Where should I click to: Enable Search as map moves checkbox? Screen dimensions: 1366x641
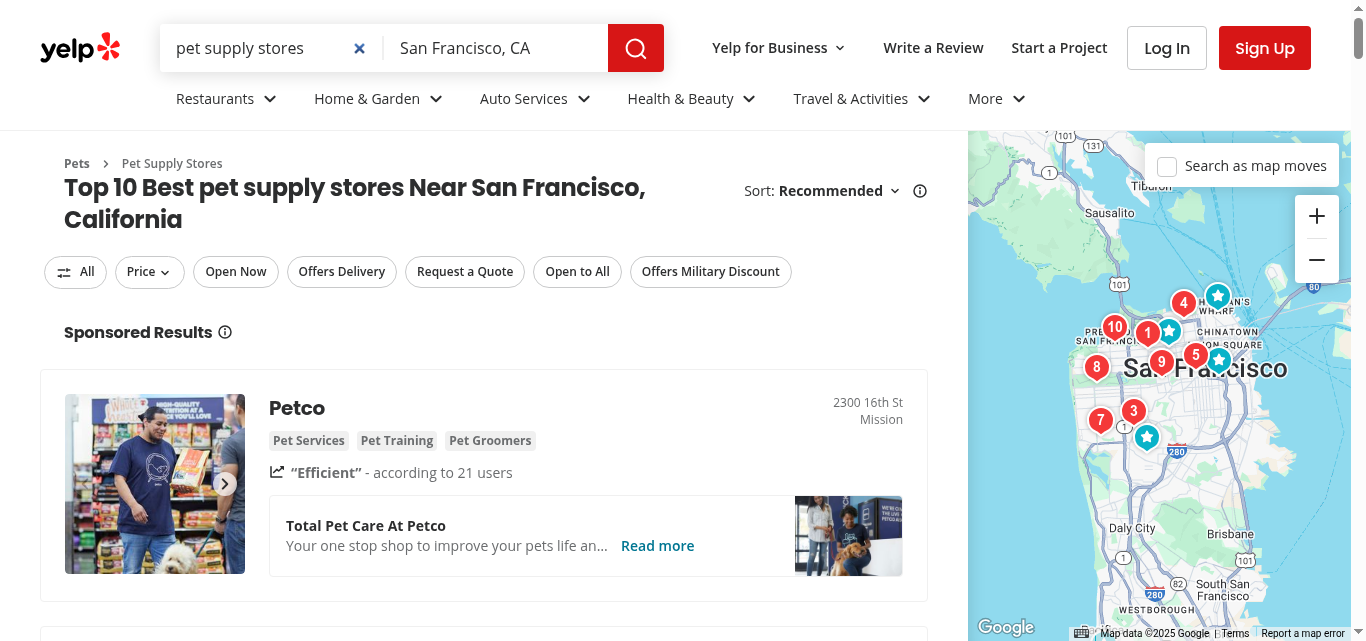(x=1167, y=166)
